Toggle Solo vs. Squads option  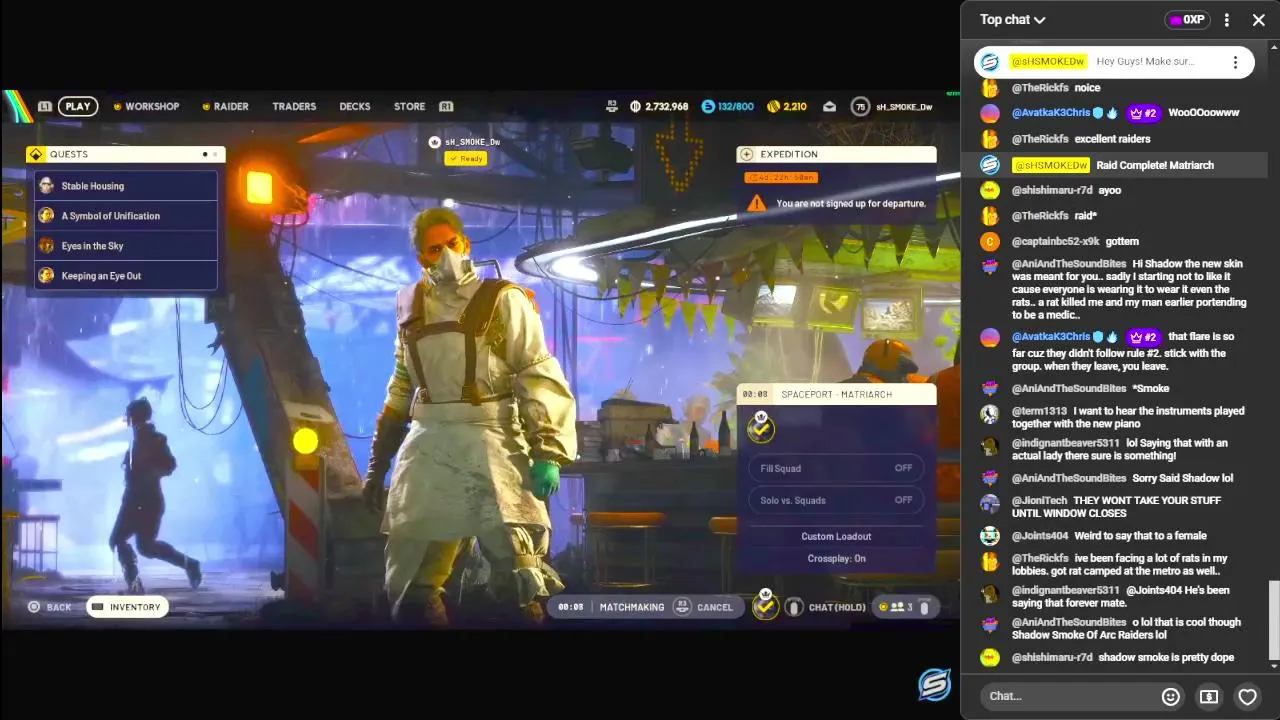click(x=836, y=500)
